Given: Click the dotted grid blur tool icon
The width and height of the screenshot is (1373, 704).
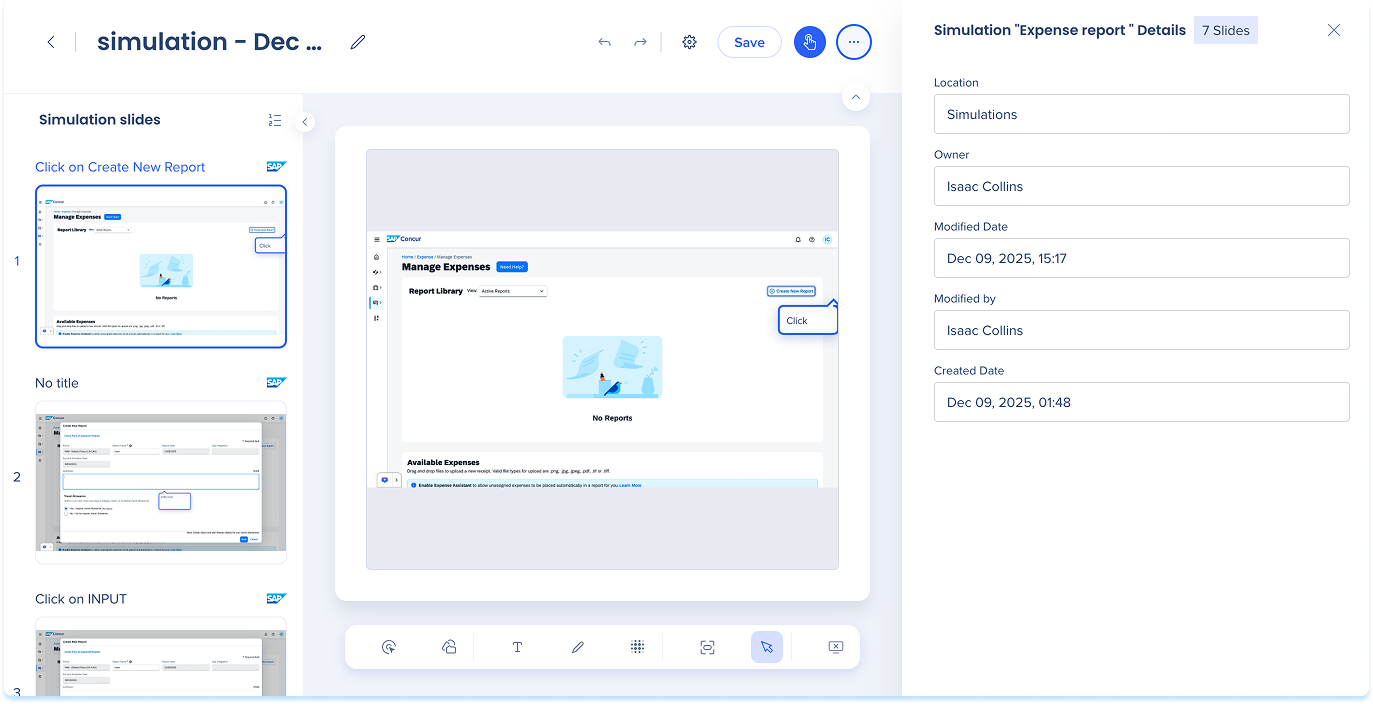Looking at the screenshot, I should coord(637,647).
